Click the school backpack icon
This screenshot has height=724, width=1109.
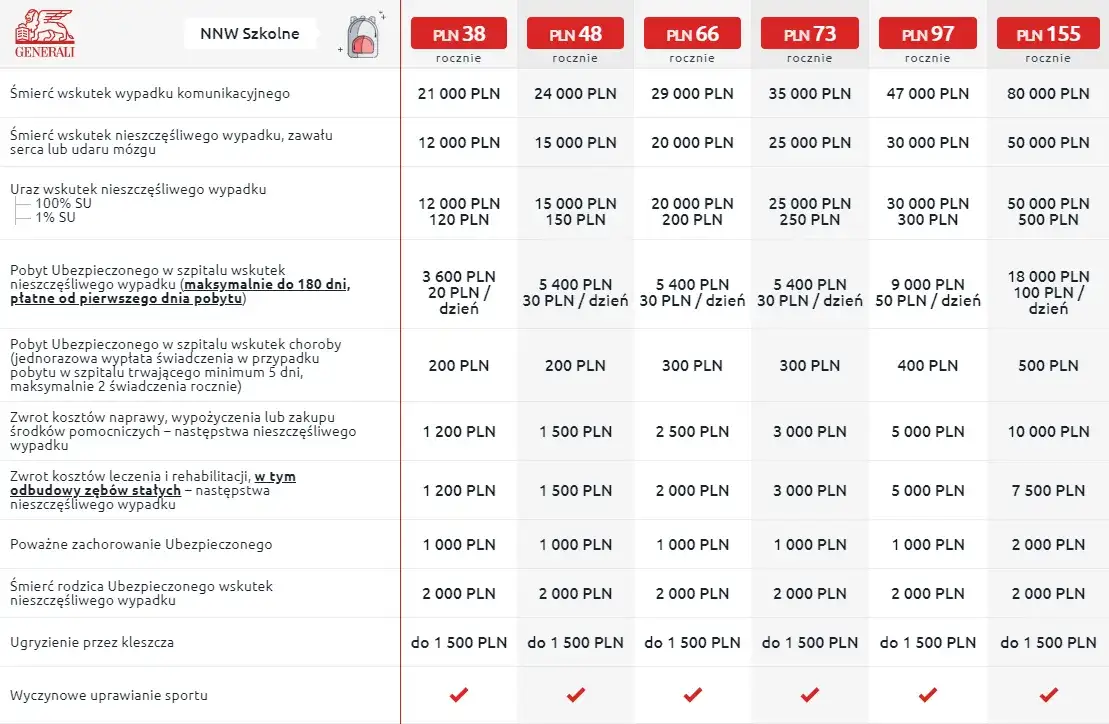click(x=363, y=36)
